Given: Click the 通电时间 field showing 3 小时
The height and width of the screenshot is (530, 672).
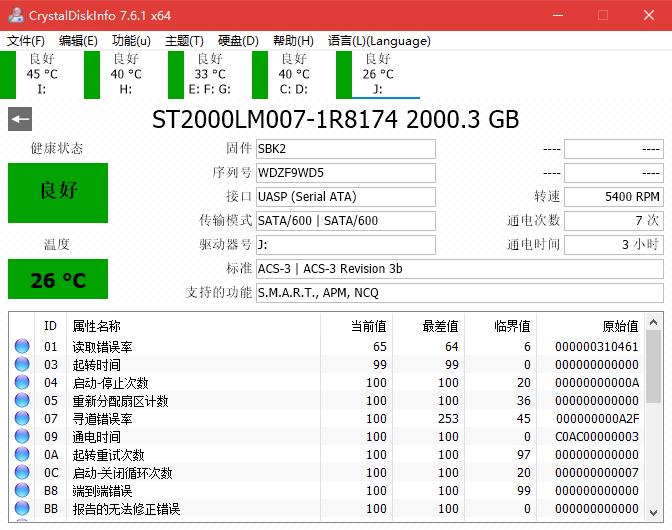Looking at the screenshot, I should coord(614,245).
